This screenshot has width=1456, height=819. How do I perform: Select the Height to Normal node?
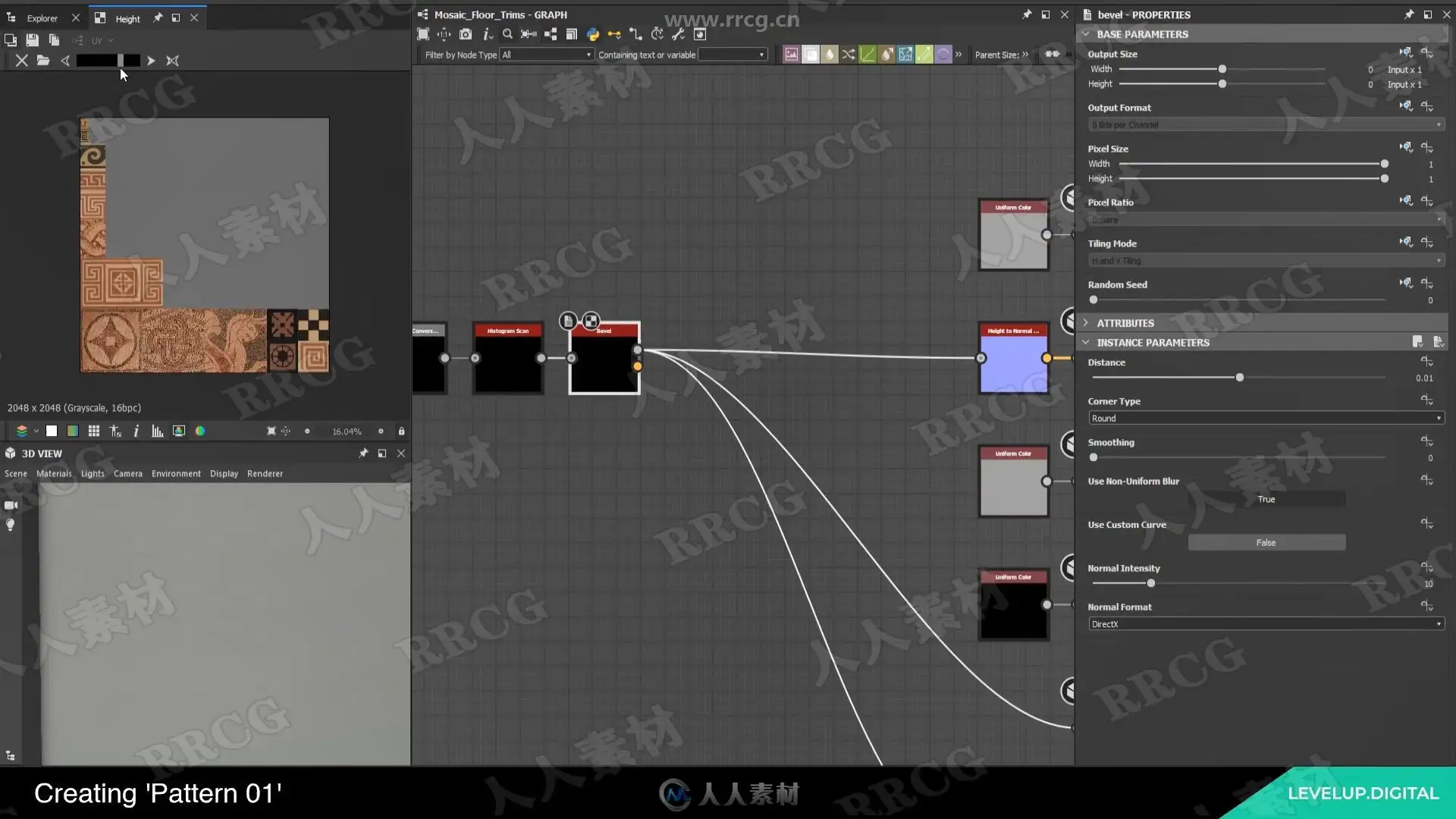click(1013, 360)
